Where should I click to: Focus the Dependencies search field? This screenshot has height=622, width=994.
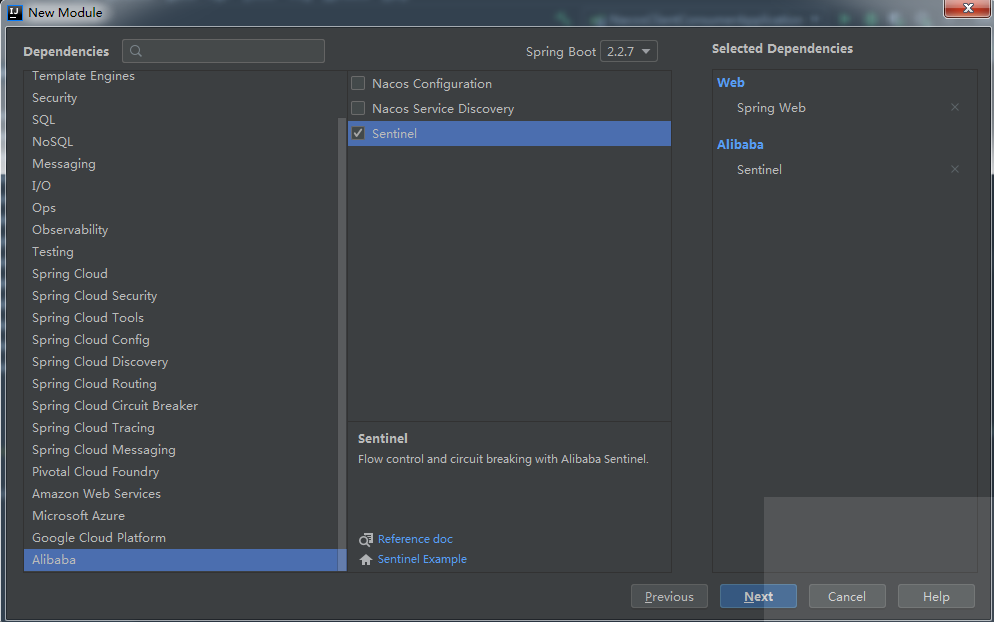coord(223,51)
